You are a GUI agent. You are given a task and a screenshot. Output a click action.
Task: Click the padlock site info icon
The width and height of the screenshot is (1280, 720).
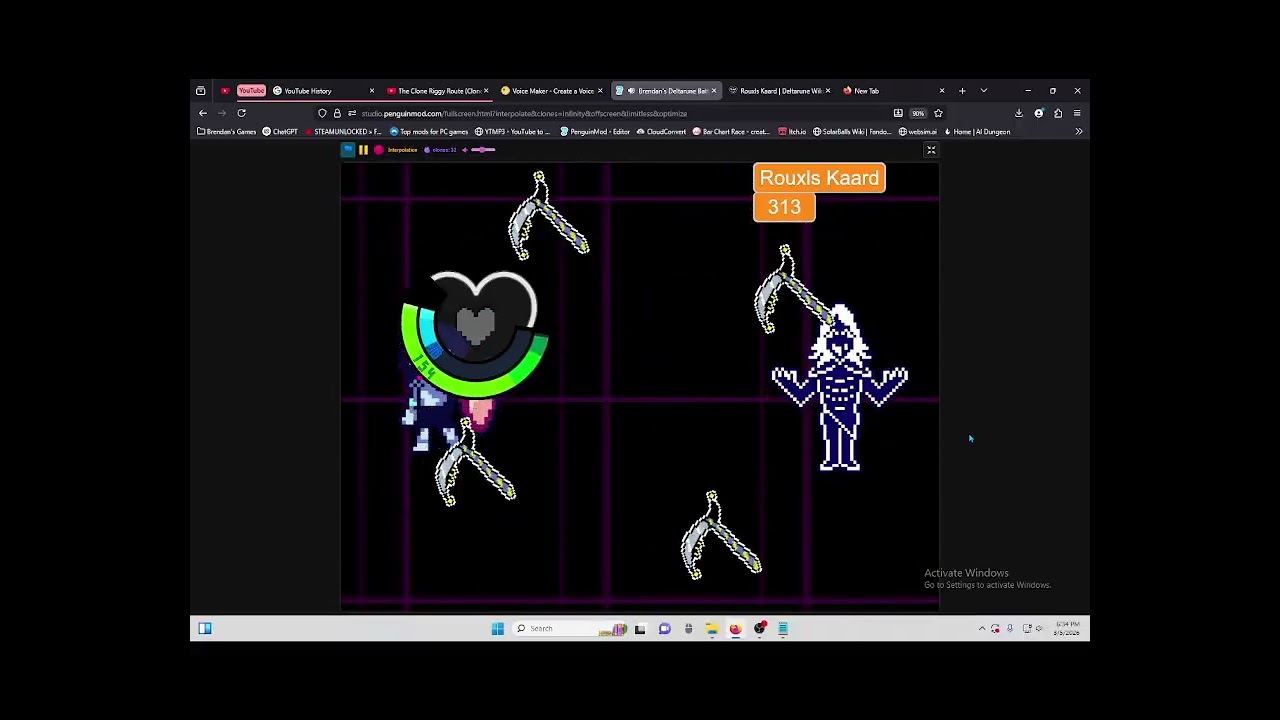coord(337,113)
